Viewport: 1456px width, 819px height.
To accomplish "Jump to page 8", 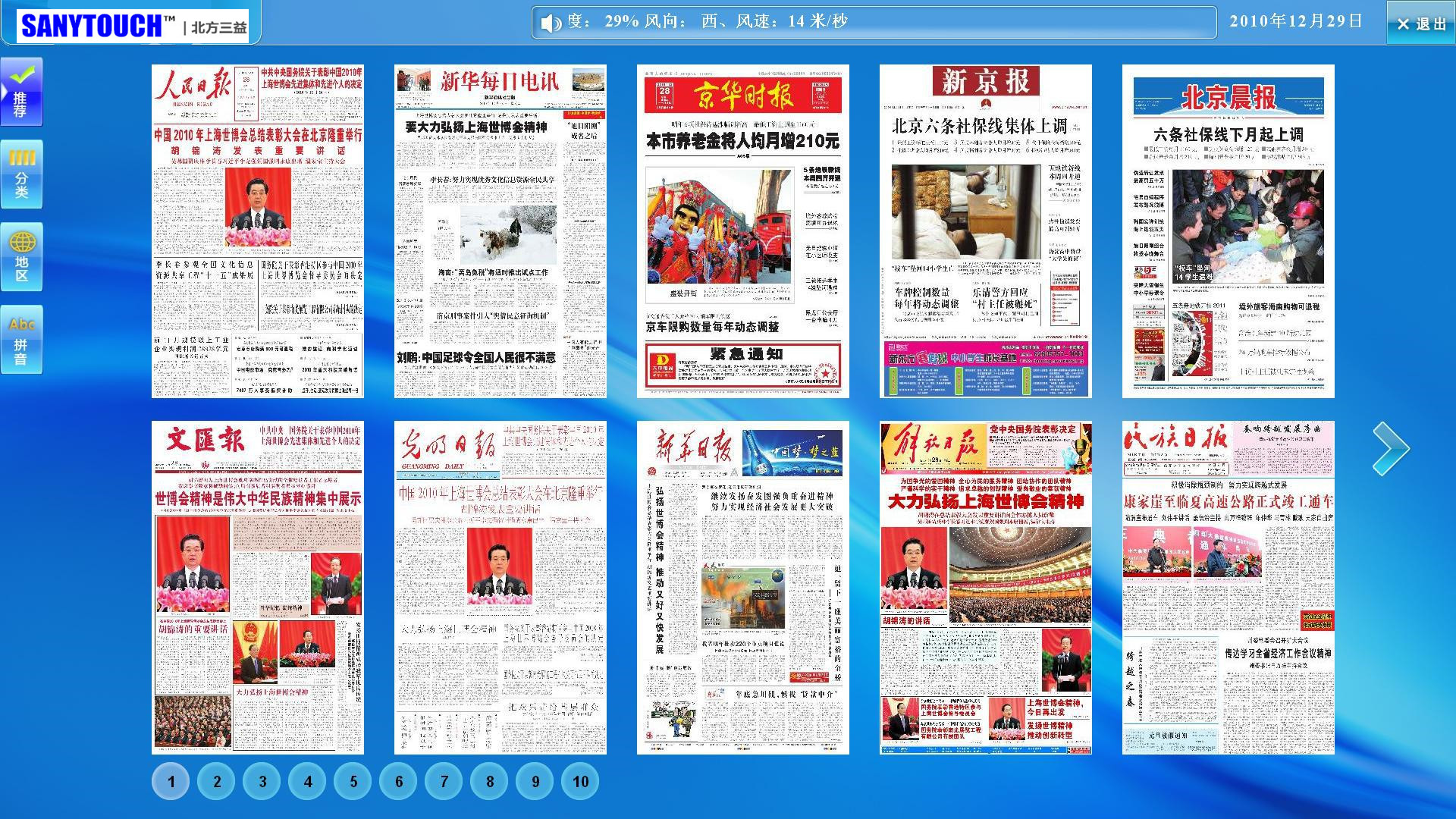I will (x=490, y=781).
